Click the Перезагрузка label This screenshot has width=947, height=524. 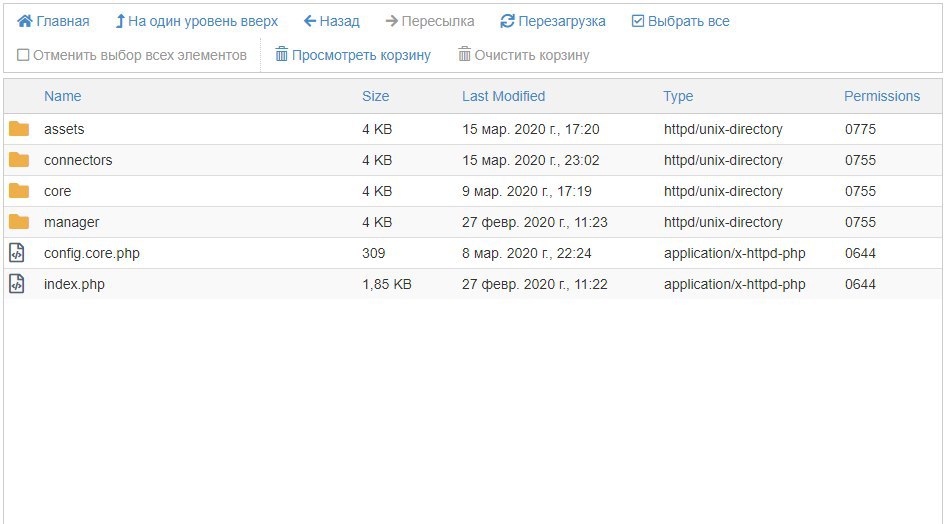pyautogui.click(x=562, y=21)
